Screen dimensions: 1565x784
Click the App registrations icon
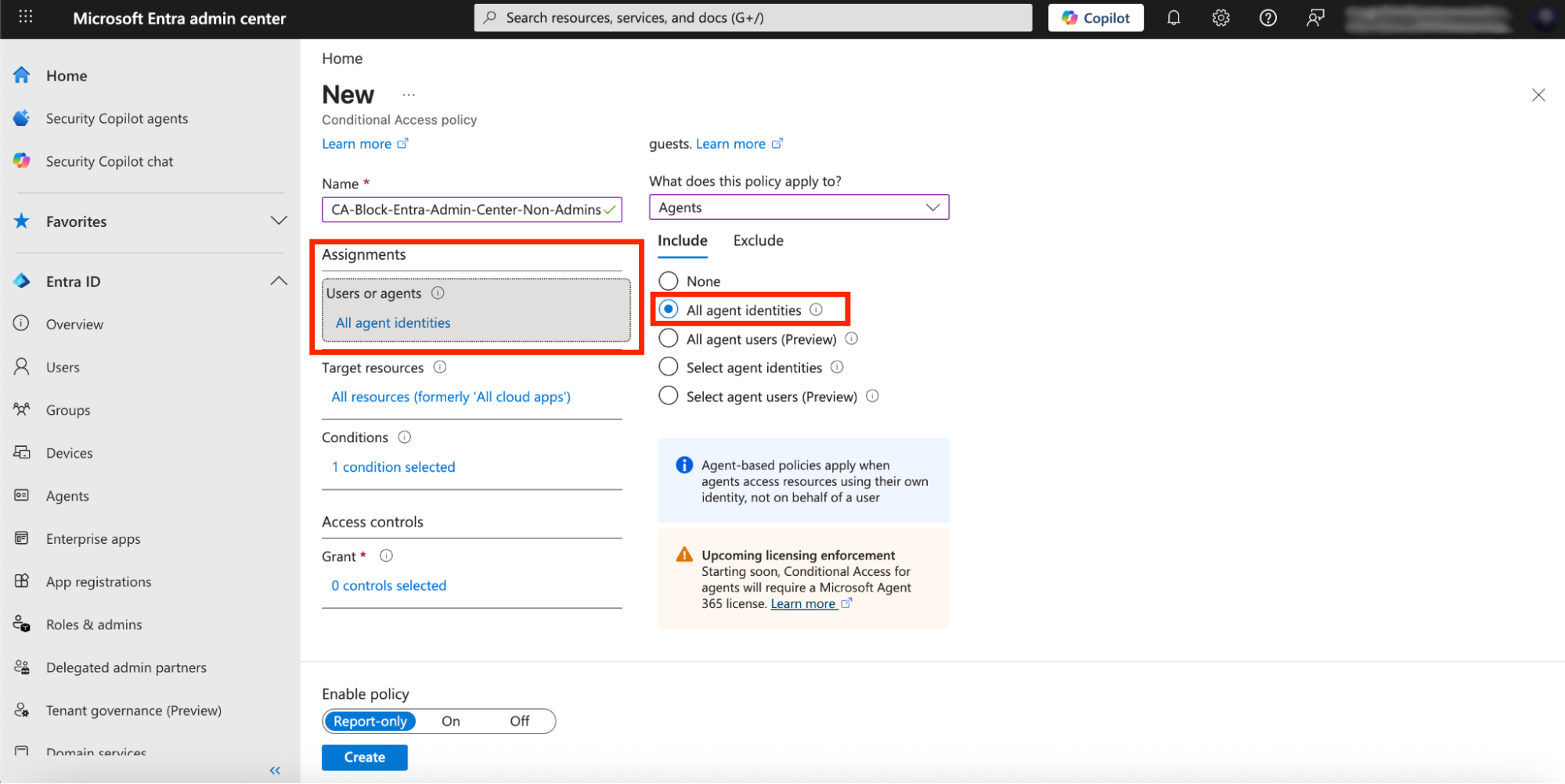click(x=22, y=581)
